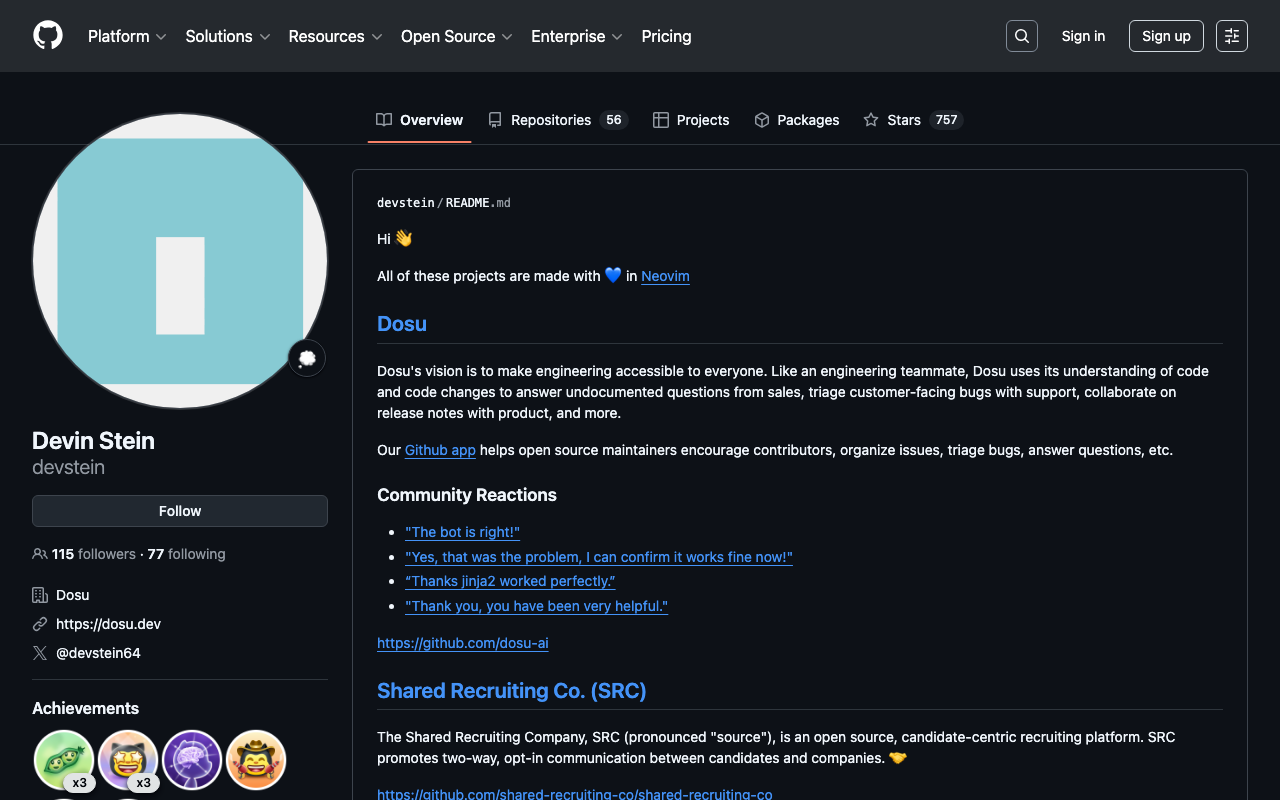
Task: Open the Dosu heading link
Action: pos(402,324)
